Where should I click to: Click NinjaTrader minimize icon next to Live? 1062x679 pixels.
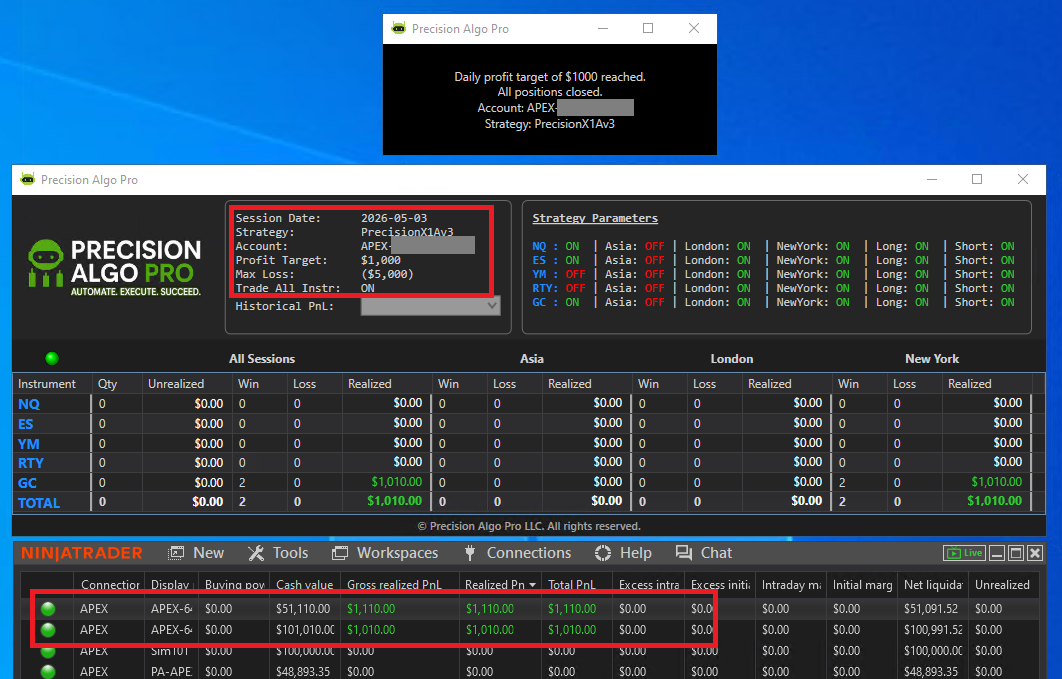tap(997, 553)
